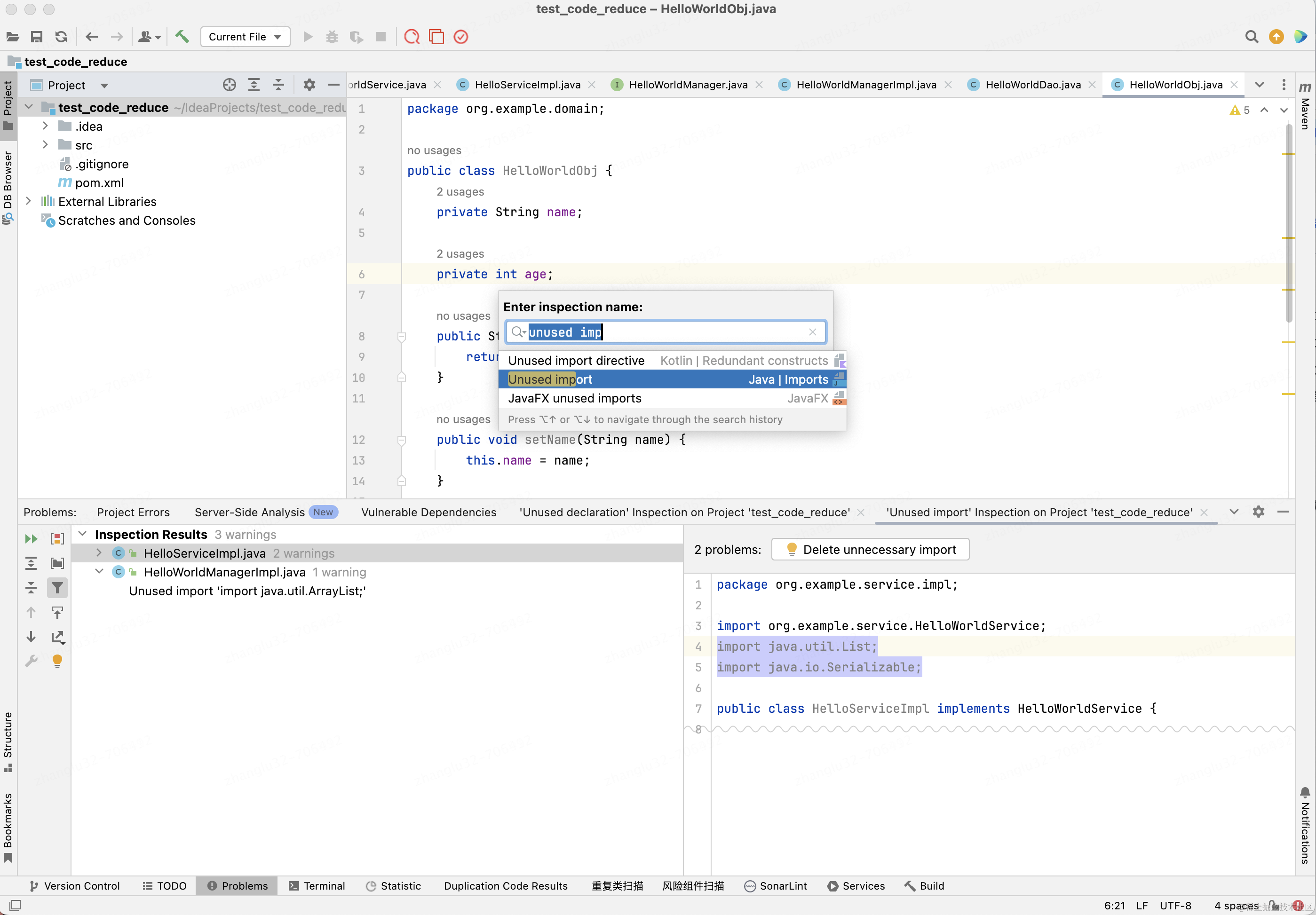Click the 'Vulnerable Dependencies' tab
This screenshot has height=915, width=1316.
coord(429,512)
